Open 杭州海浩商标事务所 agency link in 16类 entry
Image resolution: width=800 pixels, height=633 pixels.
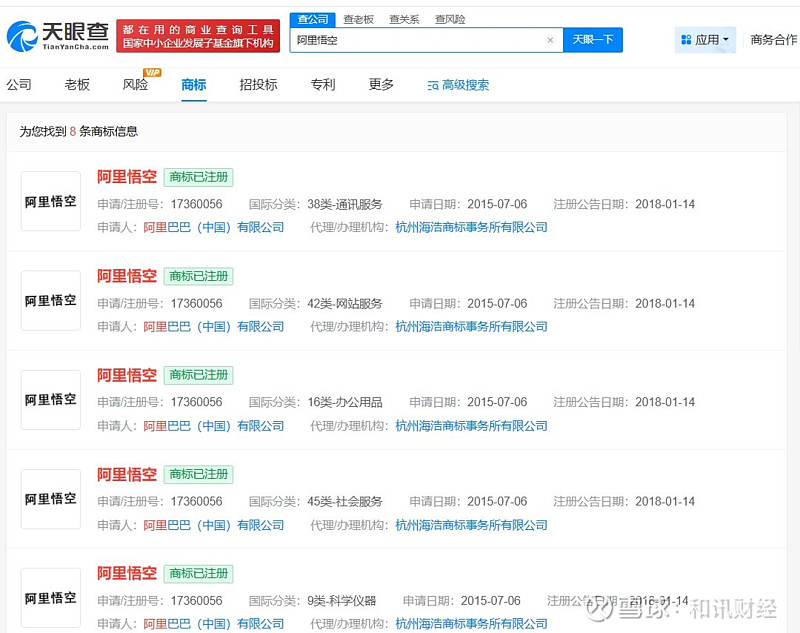pyautogui.click(x=471, y=426)
